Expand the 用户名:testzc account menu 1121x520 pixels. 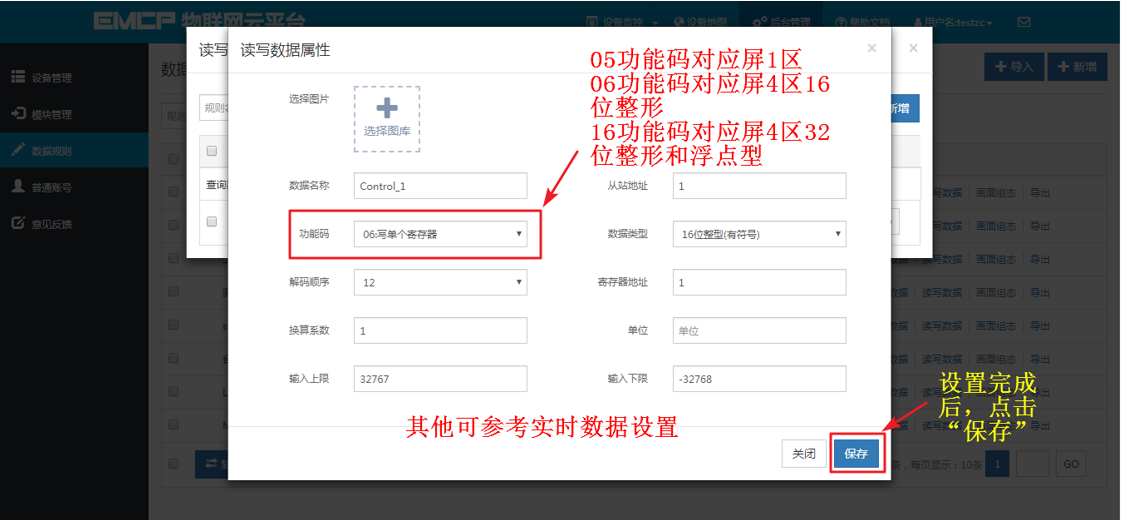(x=953, y=22)
